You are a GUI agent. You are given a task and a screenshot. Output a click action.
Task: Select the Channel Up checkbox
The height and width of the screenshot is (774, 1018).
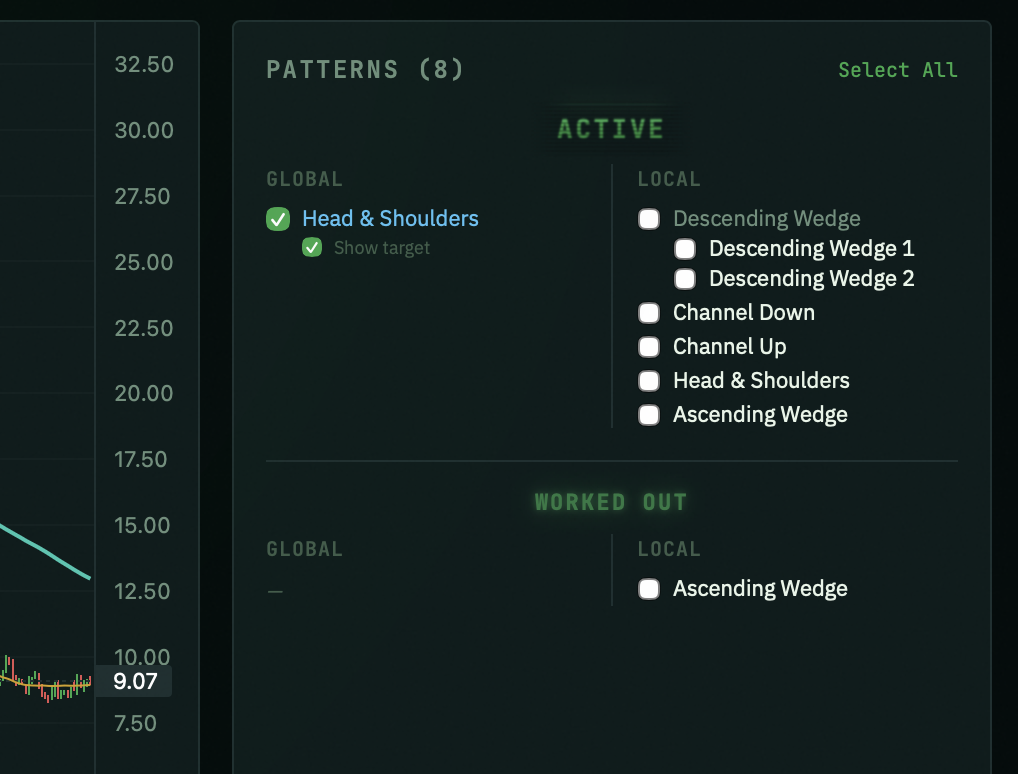point(649,347)
